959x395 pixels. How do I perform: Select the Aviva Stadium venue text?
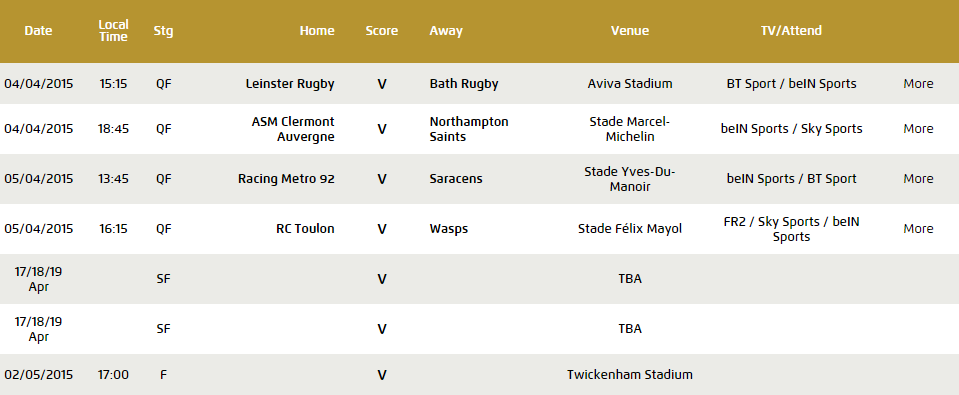630,84
